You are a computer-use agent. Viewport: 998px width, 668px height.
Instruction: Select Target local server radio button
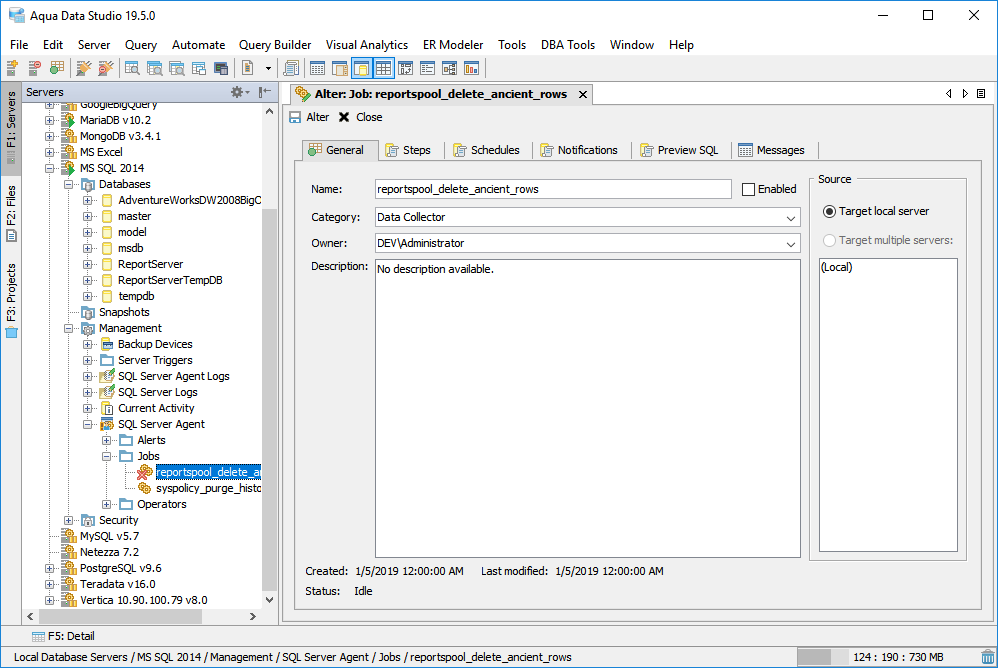click(829, 211)
